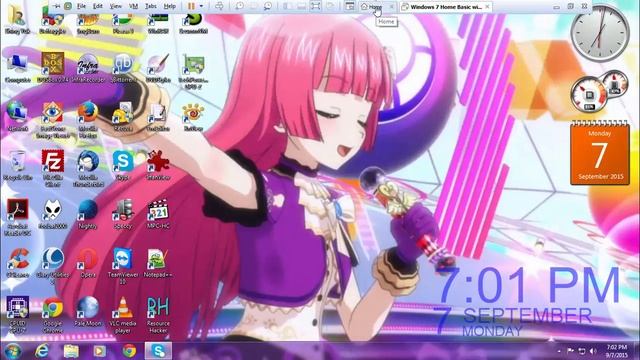640x360 pixels.
Task: Open the Tabs menu
Action: tap(151, 6)
